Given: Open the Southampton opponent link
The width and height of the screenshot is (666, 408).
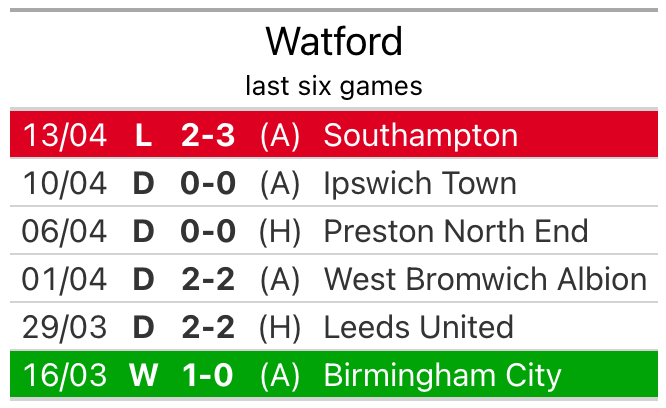Looking at the screenshot, I should 420,136.
